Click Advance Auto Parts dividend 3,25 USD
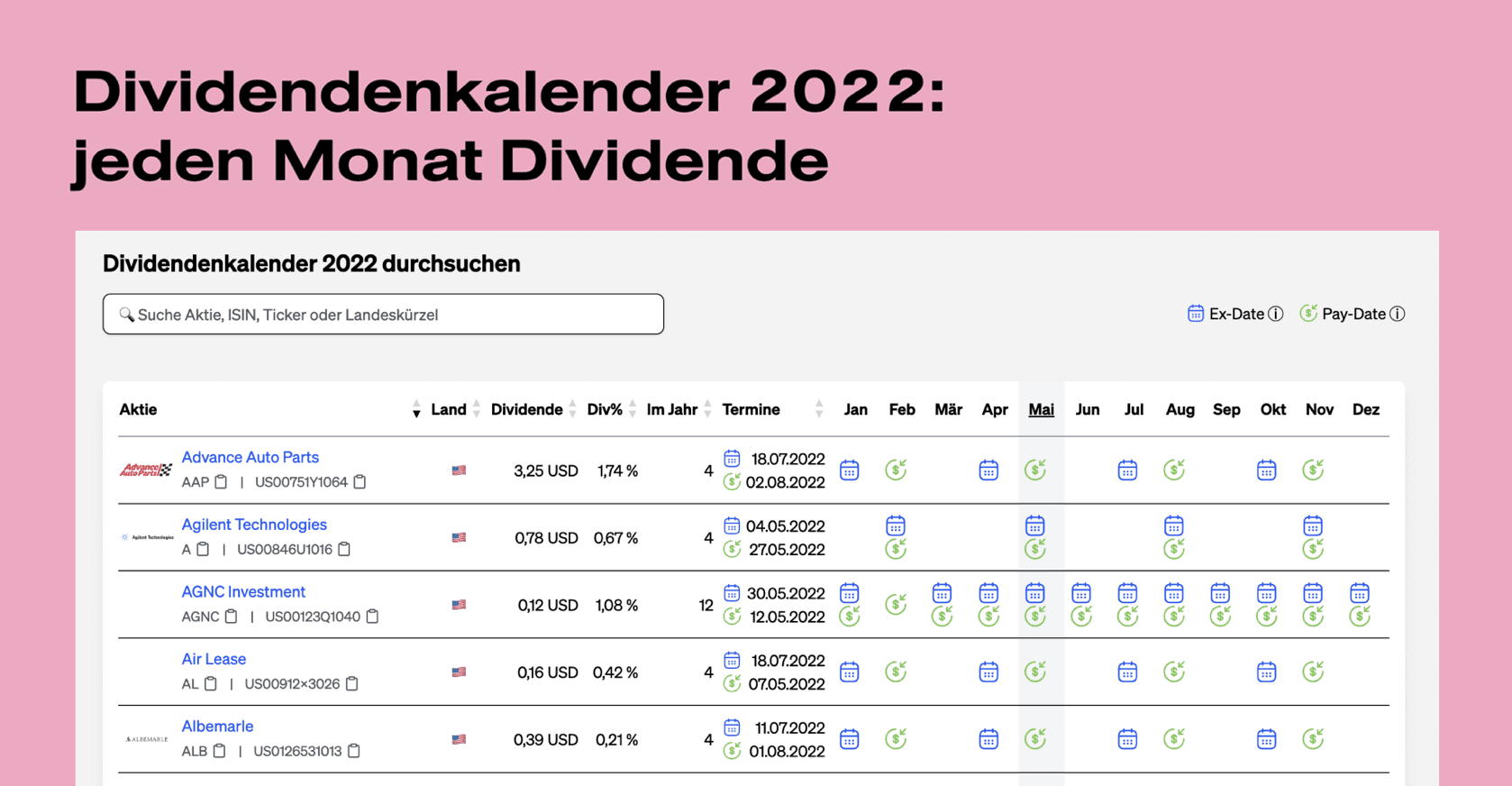Image resolution: width=1512 pixels, height=786 pixels. (x=546, y=471)
